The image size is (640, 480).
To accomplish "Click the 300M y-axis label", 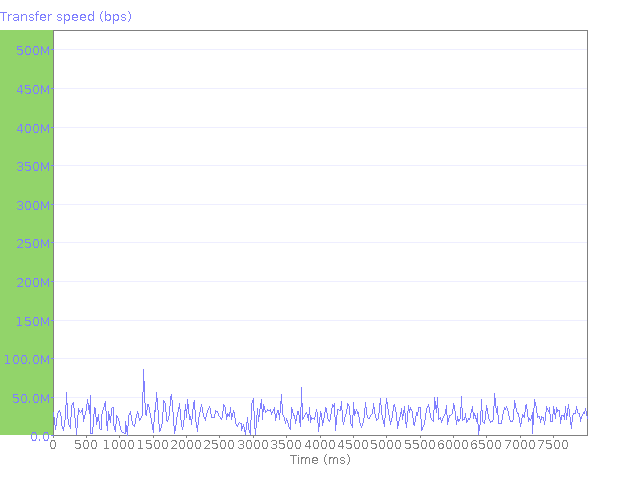I will (x=33, y=205).
